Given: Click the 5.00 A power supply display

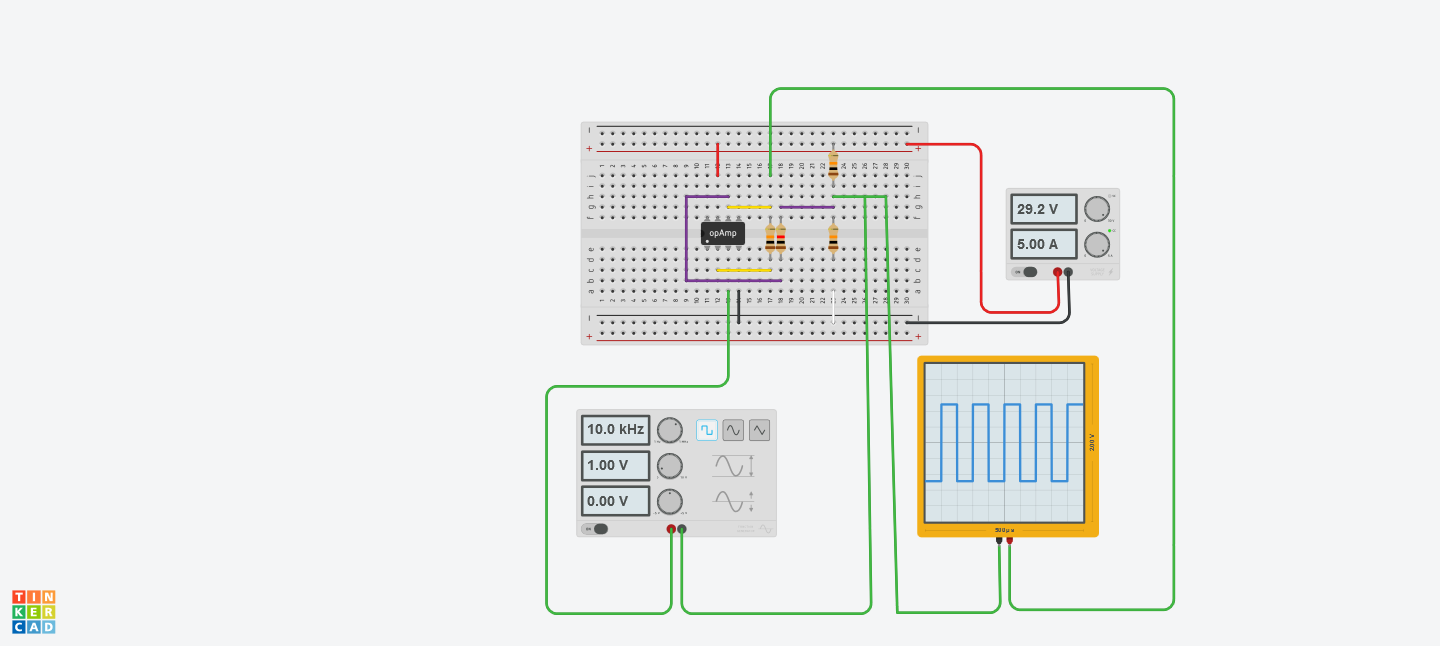Looking at the screenshot, I should (x=1044, y=244).
